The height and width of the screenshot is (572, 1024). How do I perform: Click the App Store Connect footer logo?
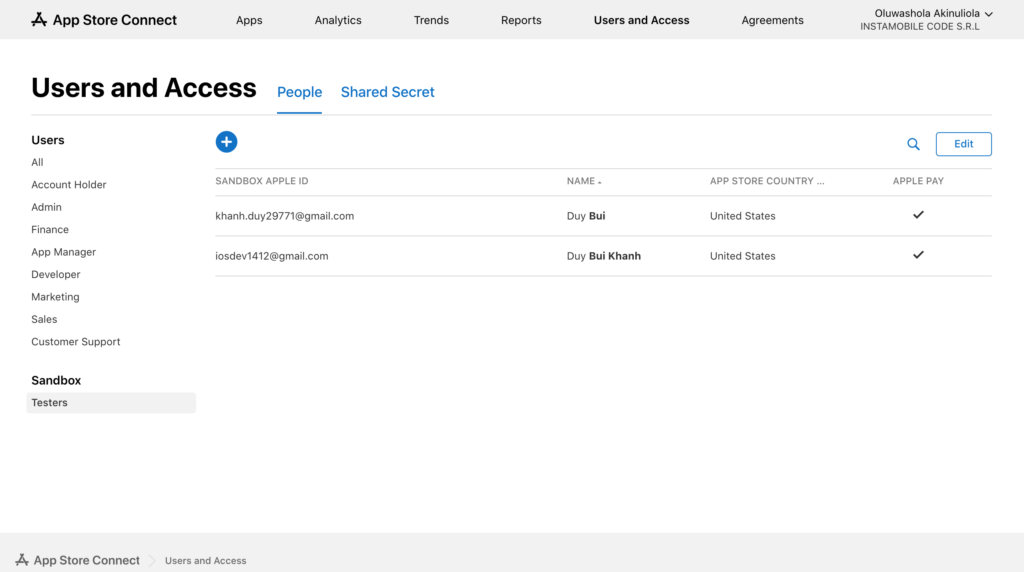(x=77, y=560)
